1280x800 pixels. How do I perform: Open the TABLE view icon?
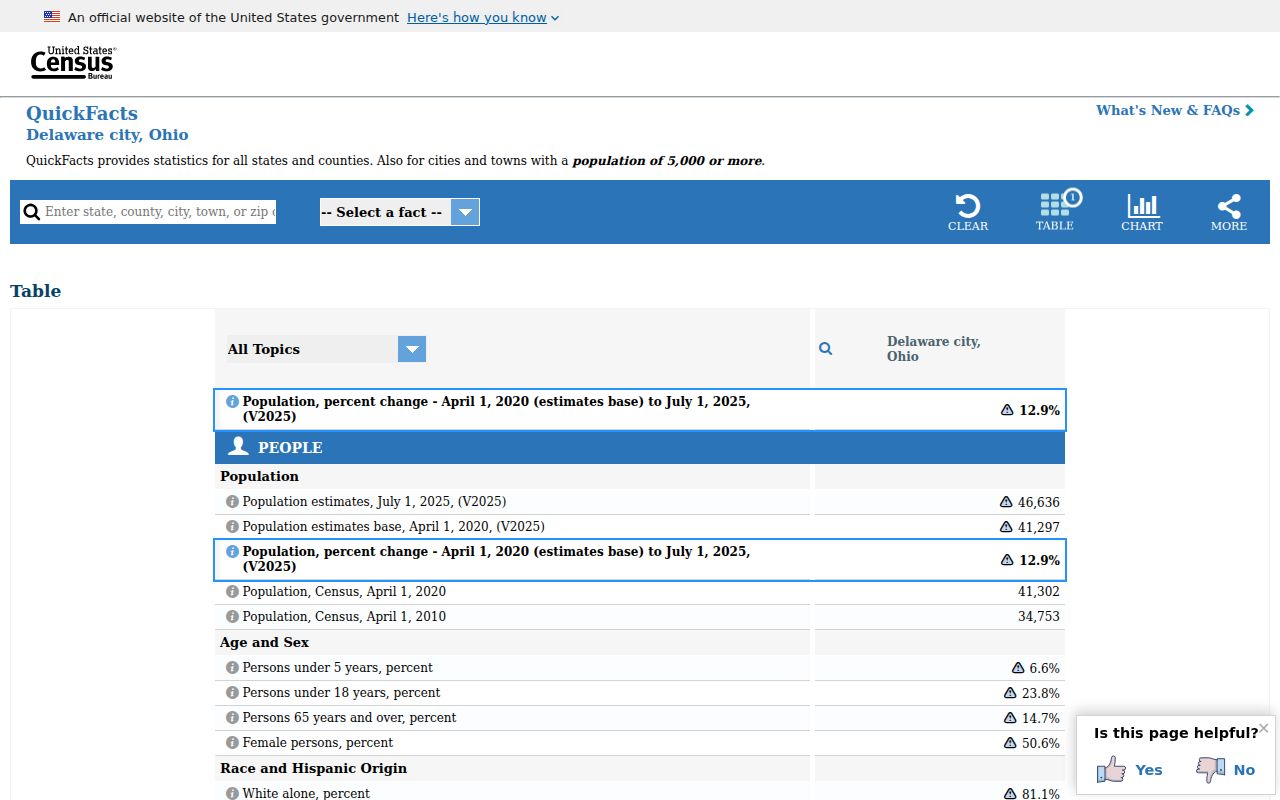1055,211
